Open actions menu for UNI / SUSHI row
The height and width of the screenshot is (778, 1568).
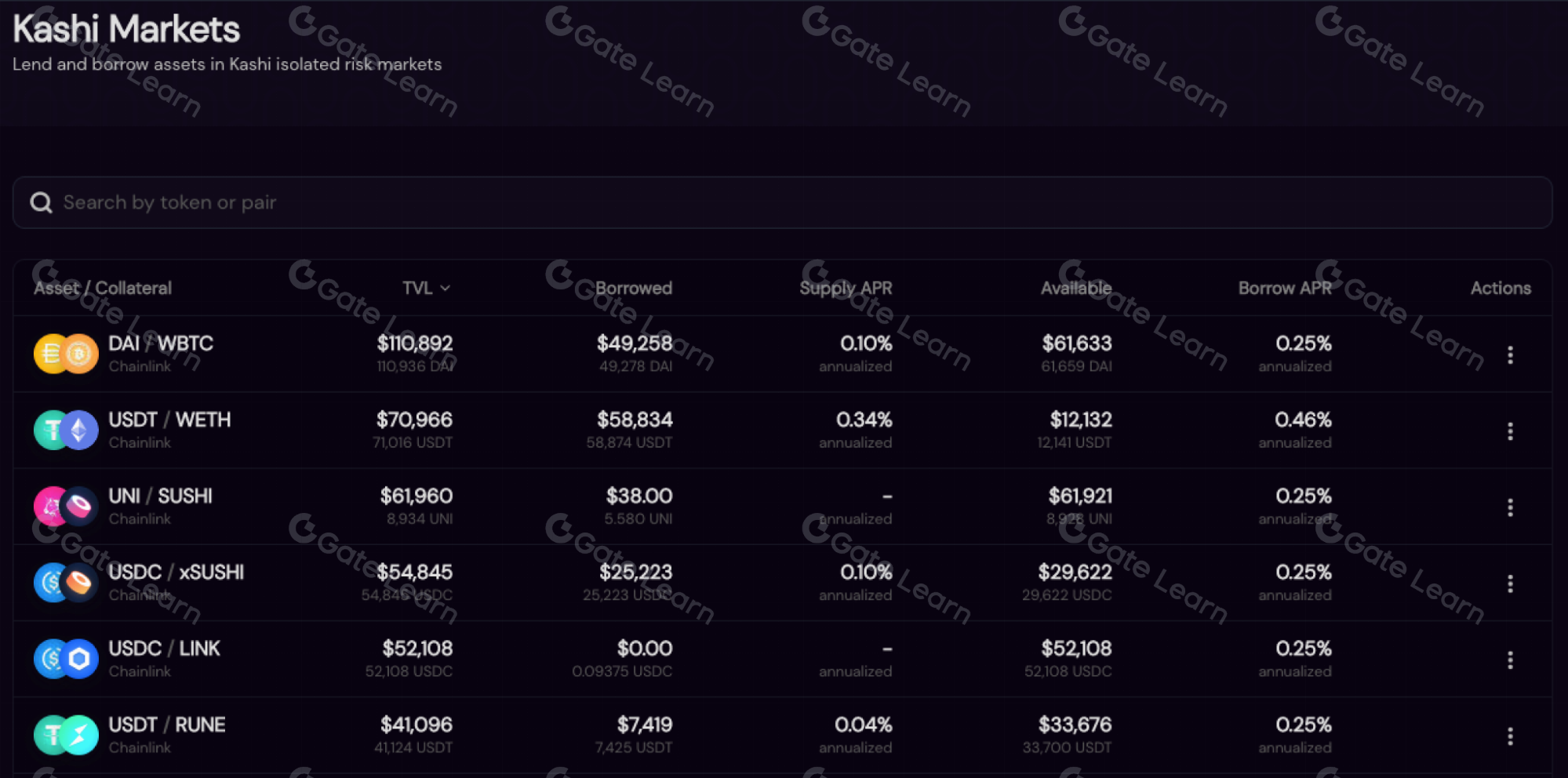pyautogui.click(x=1509, y=507)
